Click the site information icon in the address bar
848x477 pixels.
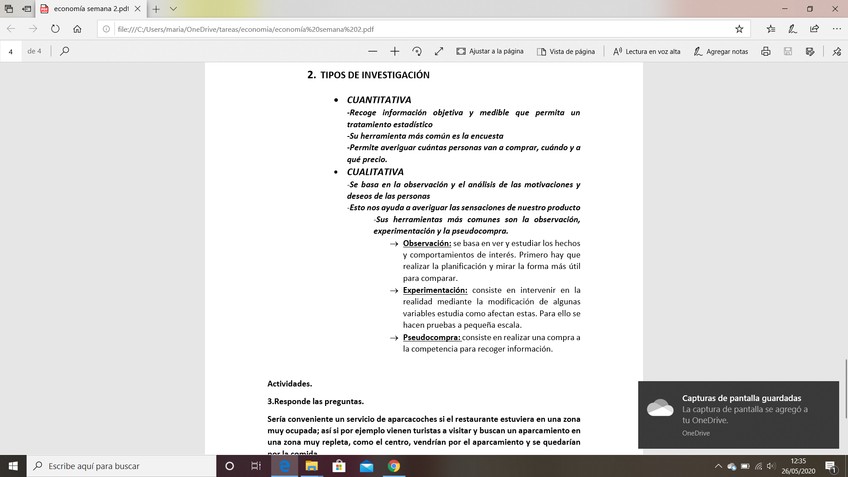[107, 29]
